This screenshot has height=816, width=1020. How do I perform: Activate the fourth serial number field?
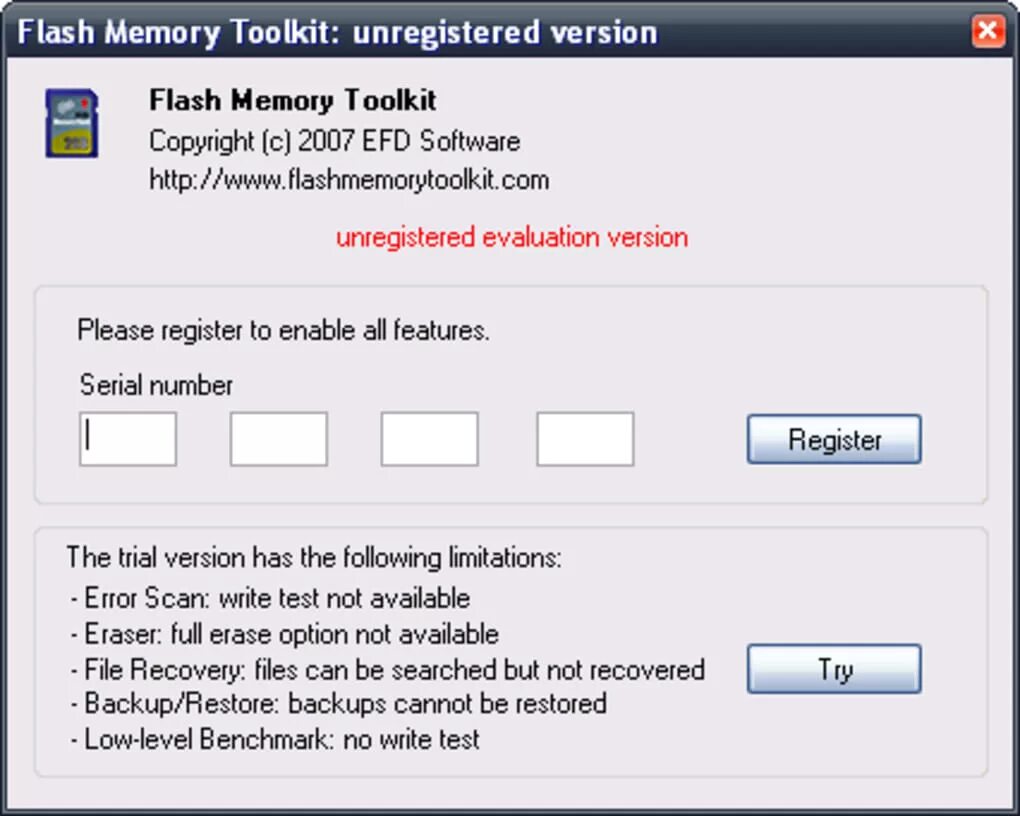(x=585, y=439)
